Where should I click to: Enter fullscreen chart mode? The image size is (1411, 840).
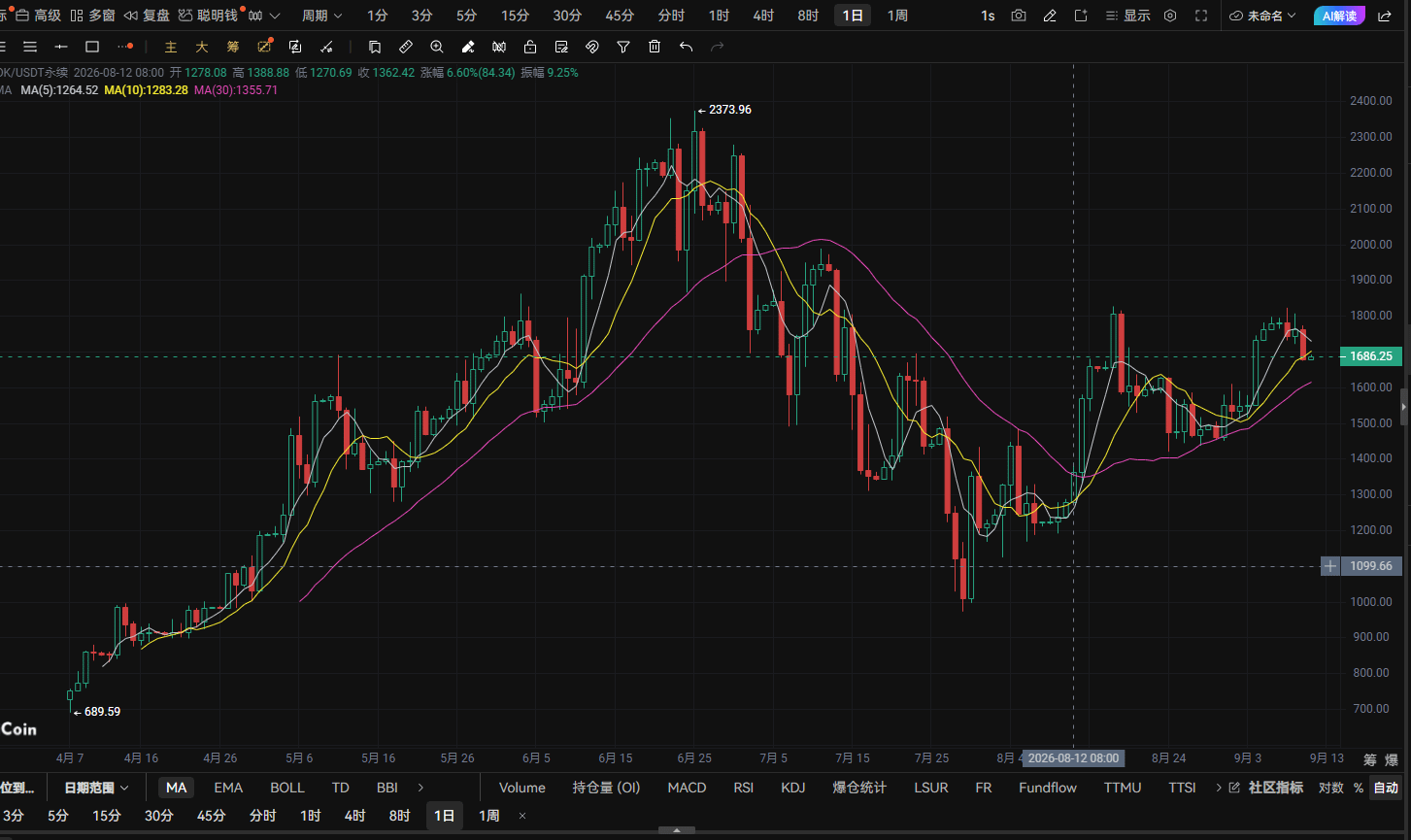pos(1201,16)
